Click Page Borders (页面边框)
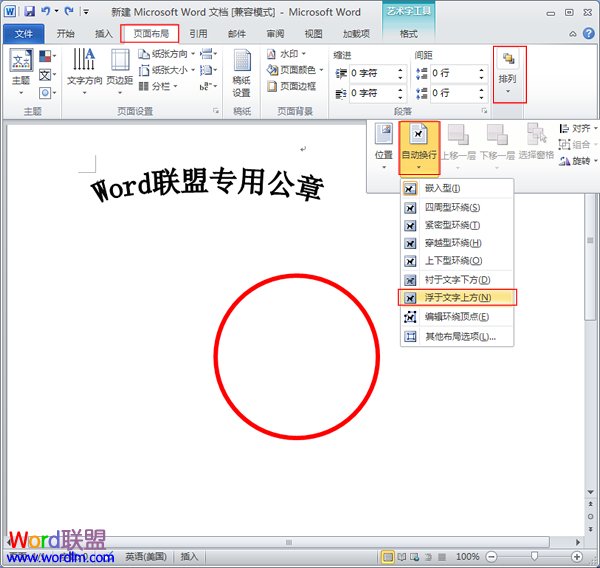The image size is (600, 568). pyautogui.click(x=292, y=87)
